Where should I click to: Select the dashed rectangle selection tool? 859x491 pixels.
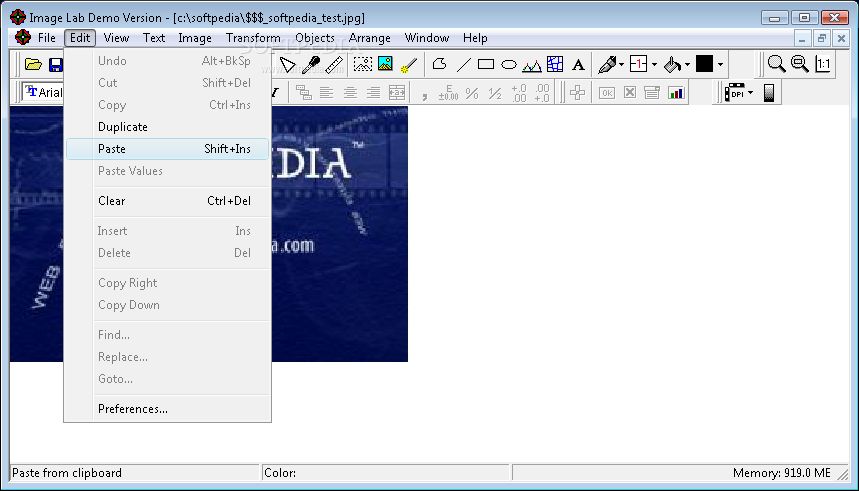pos(363,64)
